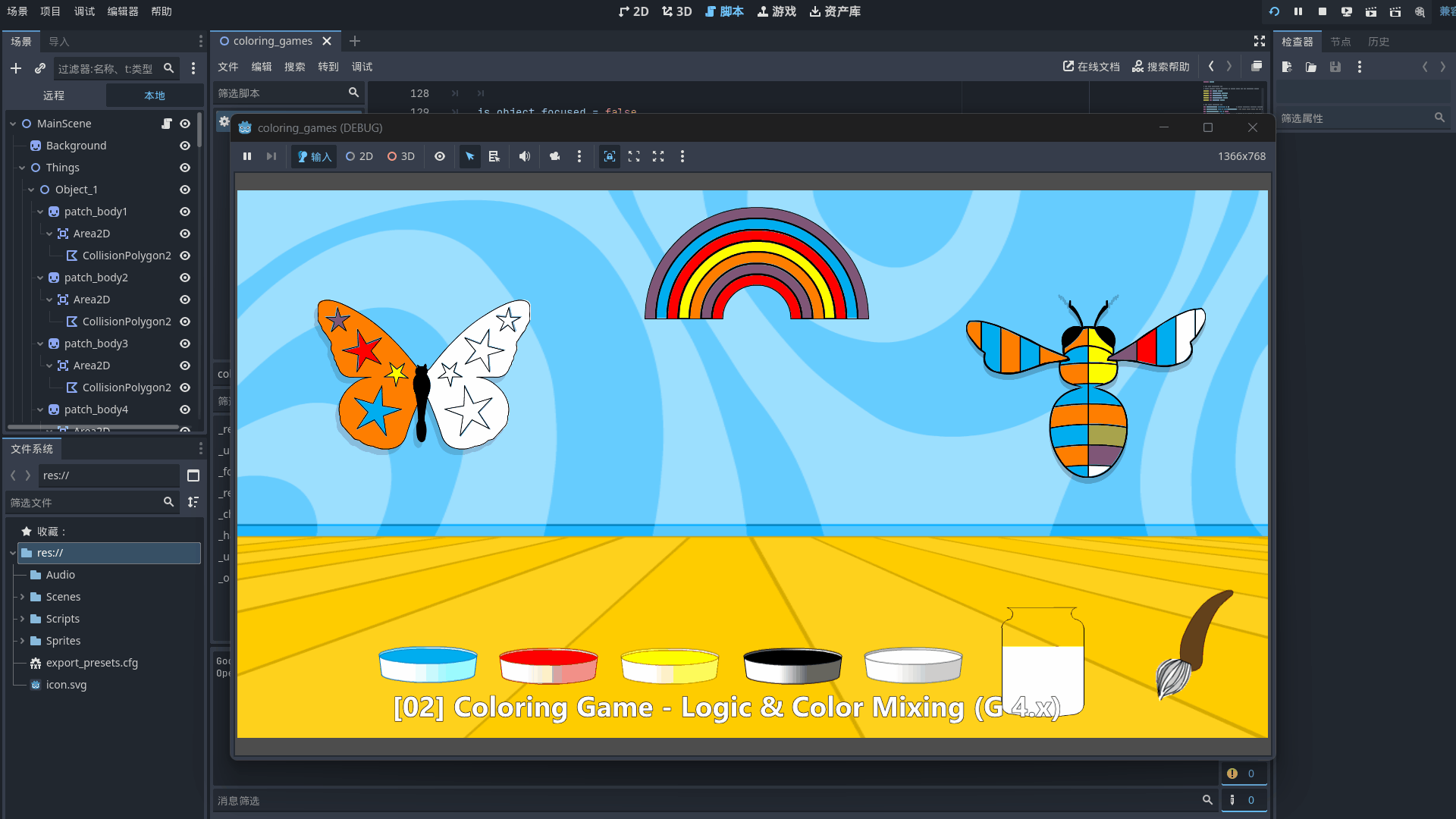Select the arrow select-mode tool
The height and width of the screenshot is (819, 1456).
[x=470, y=156]
